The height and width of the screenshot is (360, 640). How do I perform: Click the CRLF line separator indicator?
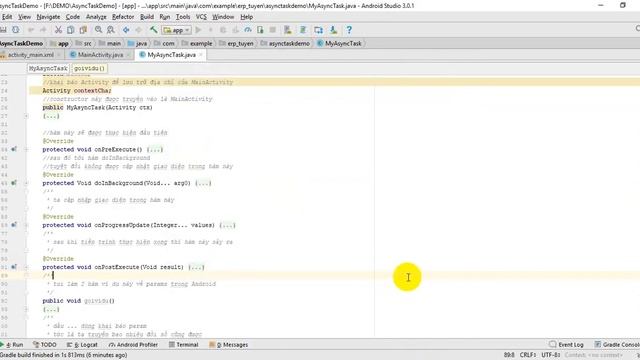(x=528, y=355)
